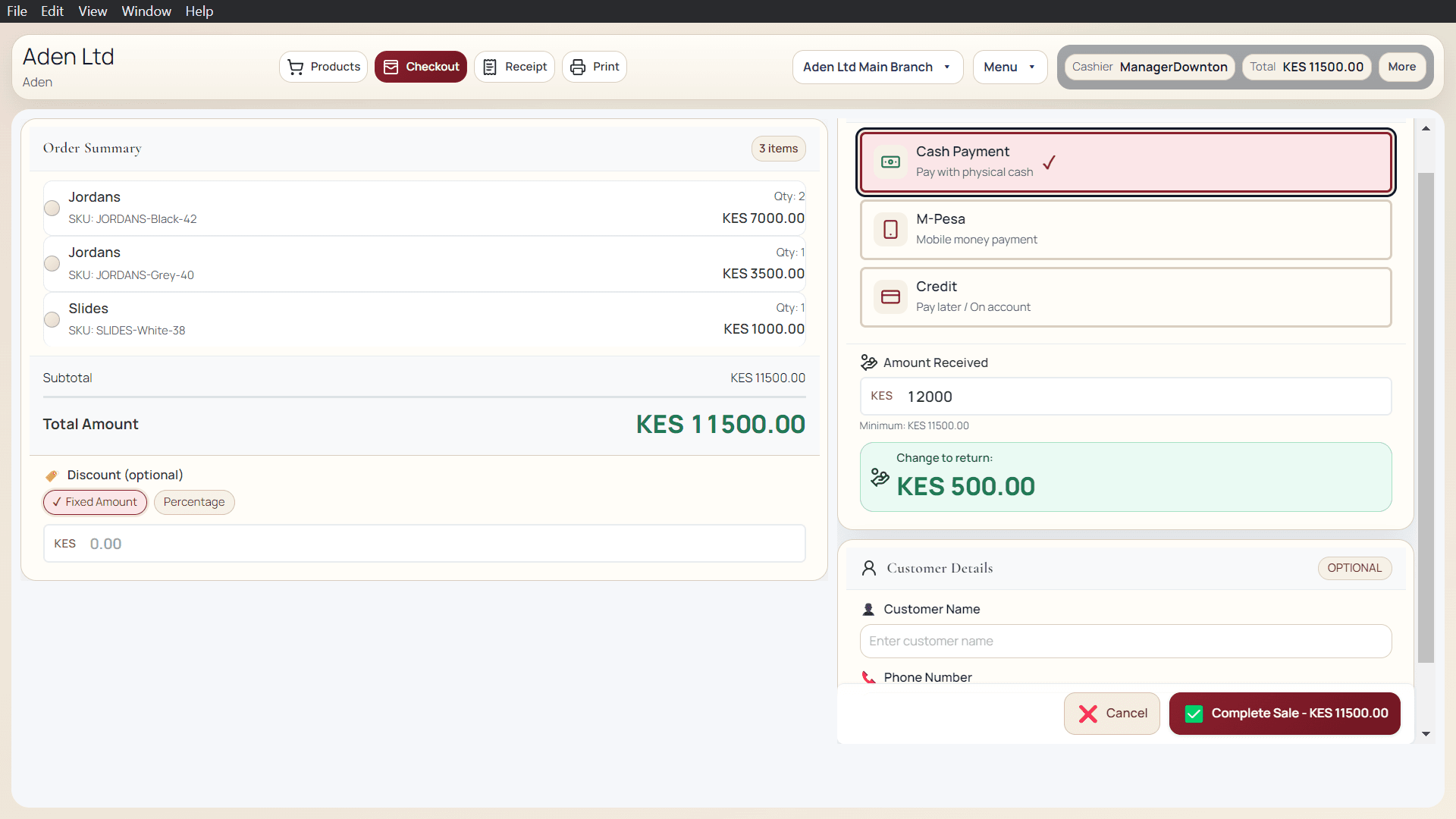1456x819 pixels.
Task: Select the Jordans Black-42 item radio
Action: click(x=52, y=208)
